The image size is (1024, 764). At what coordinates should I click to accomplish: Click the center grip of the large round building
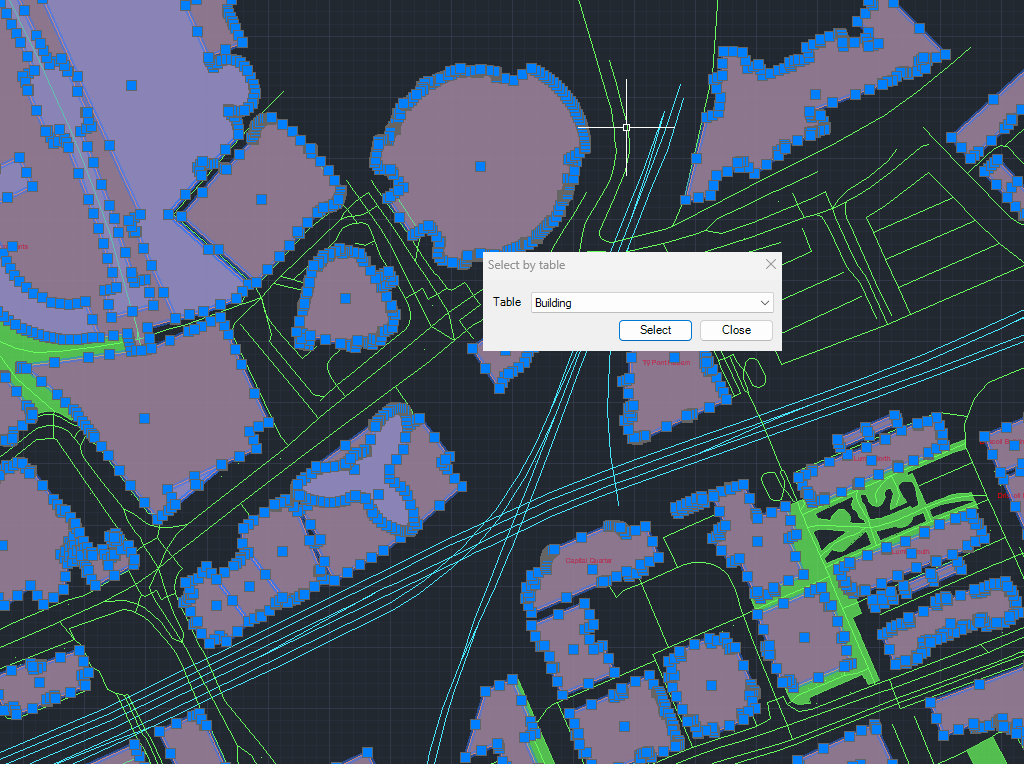click(480, 166)
